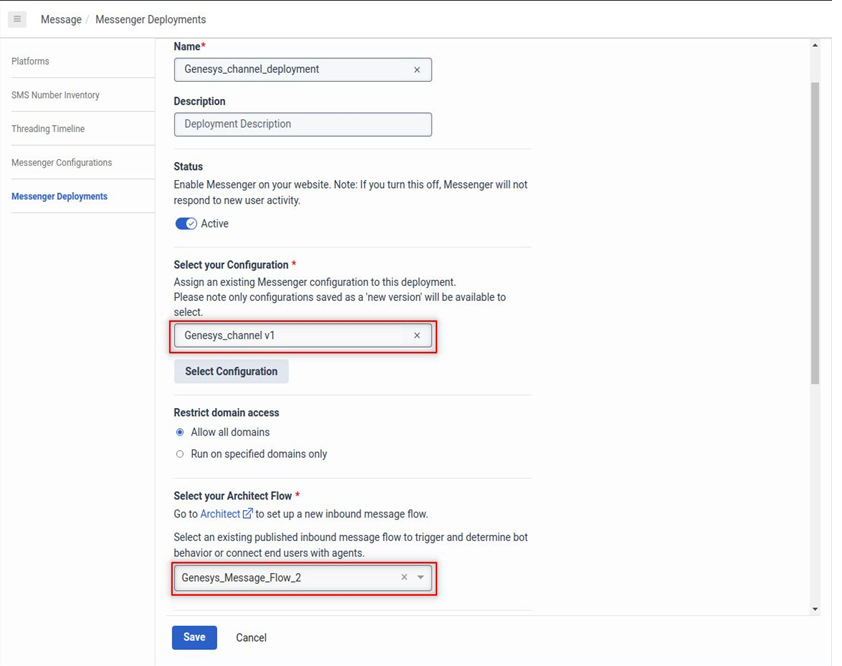Click inside the Description input field
Viewport: 842px width, 666px height.
[302, 124]
